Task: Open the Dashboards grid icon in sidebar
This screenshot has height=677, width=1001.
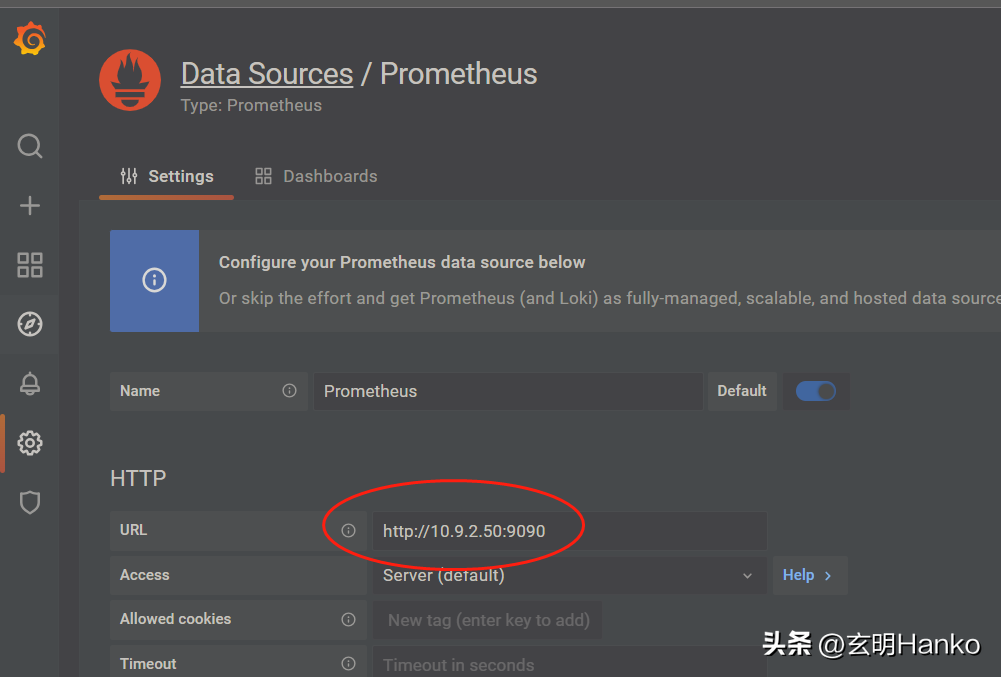Action: click(x=30, y=264)
